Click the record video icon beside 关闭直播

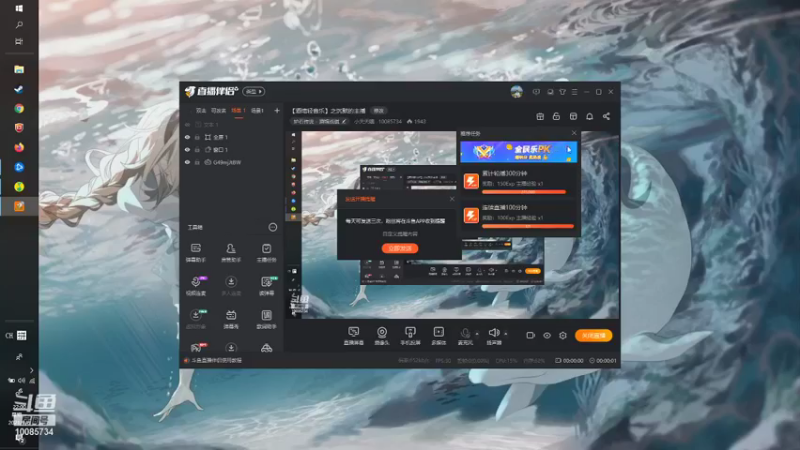tap(531, 335)
